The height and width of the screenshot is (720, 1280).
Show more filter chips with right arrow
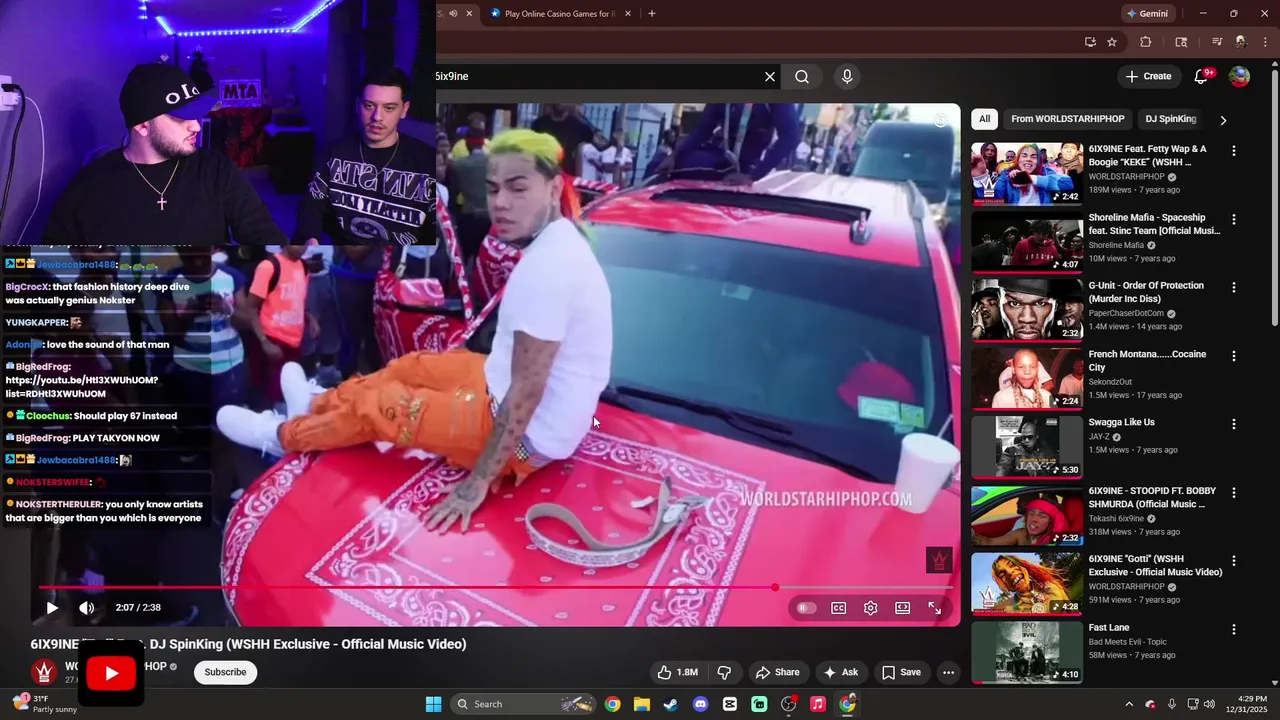1222,120
